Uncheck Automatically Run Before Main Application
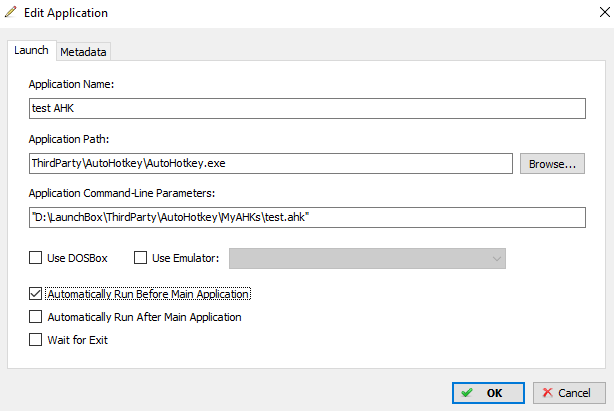The width and height of the screenshot is (614, 411). (x=35, y=294)
